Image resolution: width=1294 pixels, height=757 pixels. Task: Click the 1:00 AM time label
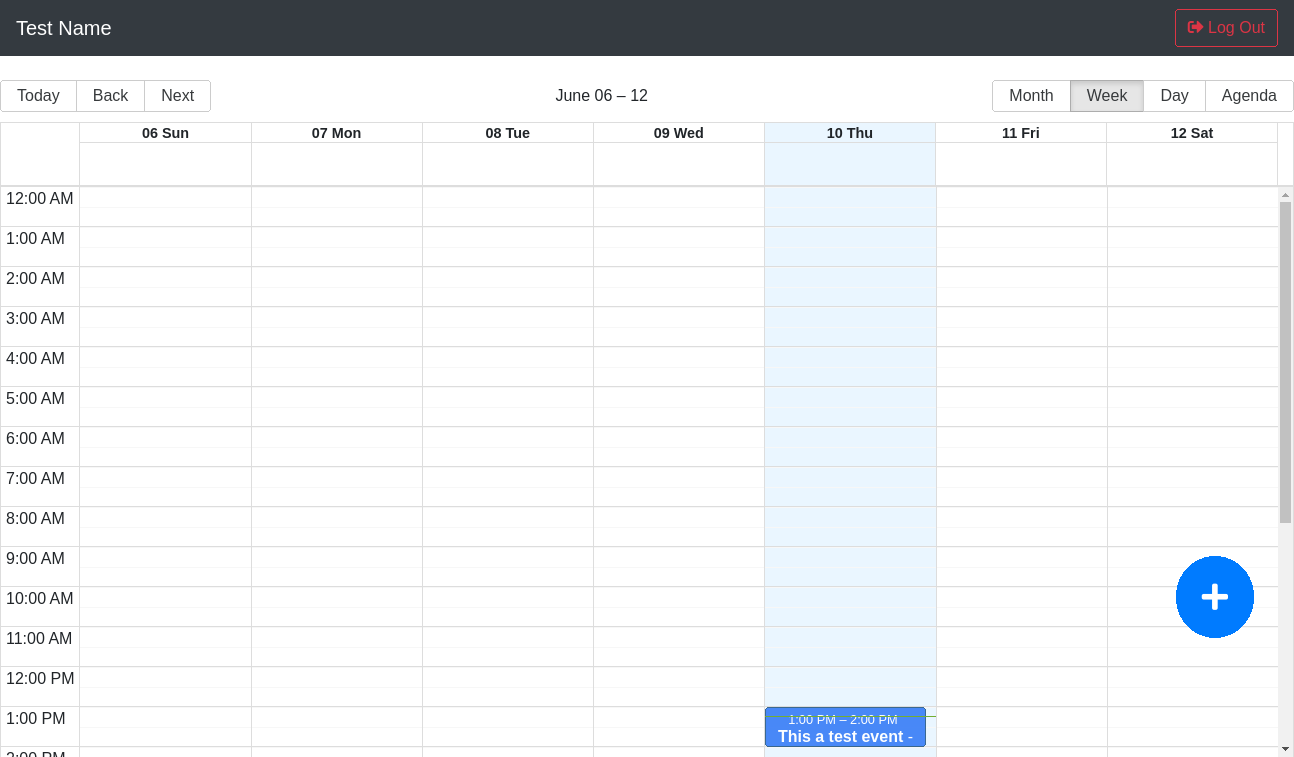[35, 238]
